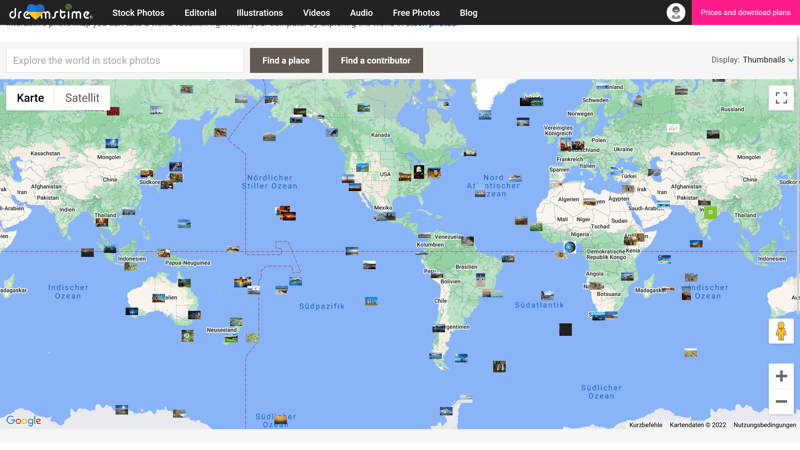
Task: Open Nutzungsbedingungen link on map footer
Action: point(764,424)
